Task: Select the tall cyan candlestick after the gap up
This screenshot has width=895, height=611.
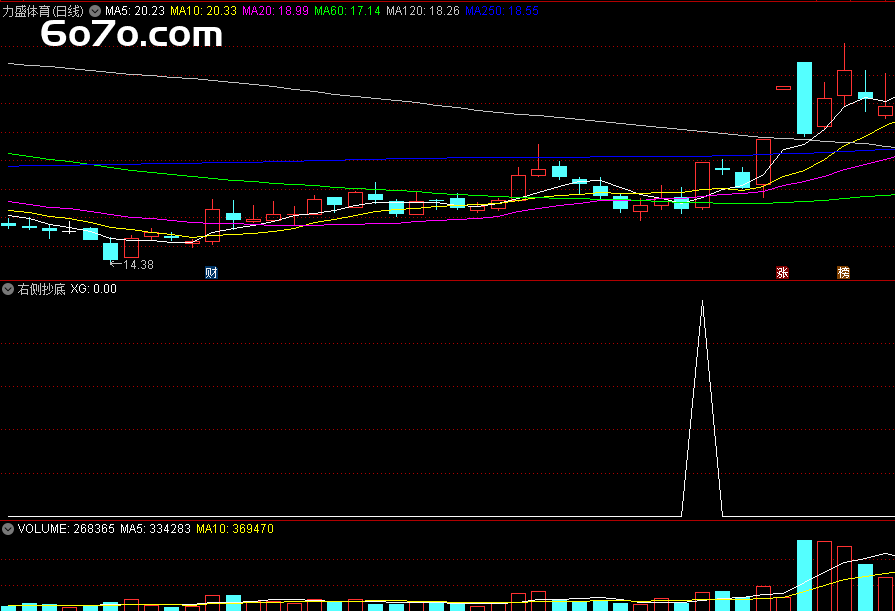Action: tap(804, 98)
